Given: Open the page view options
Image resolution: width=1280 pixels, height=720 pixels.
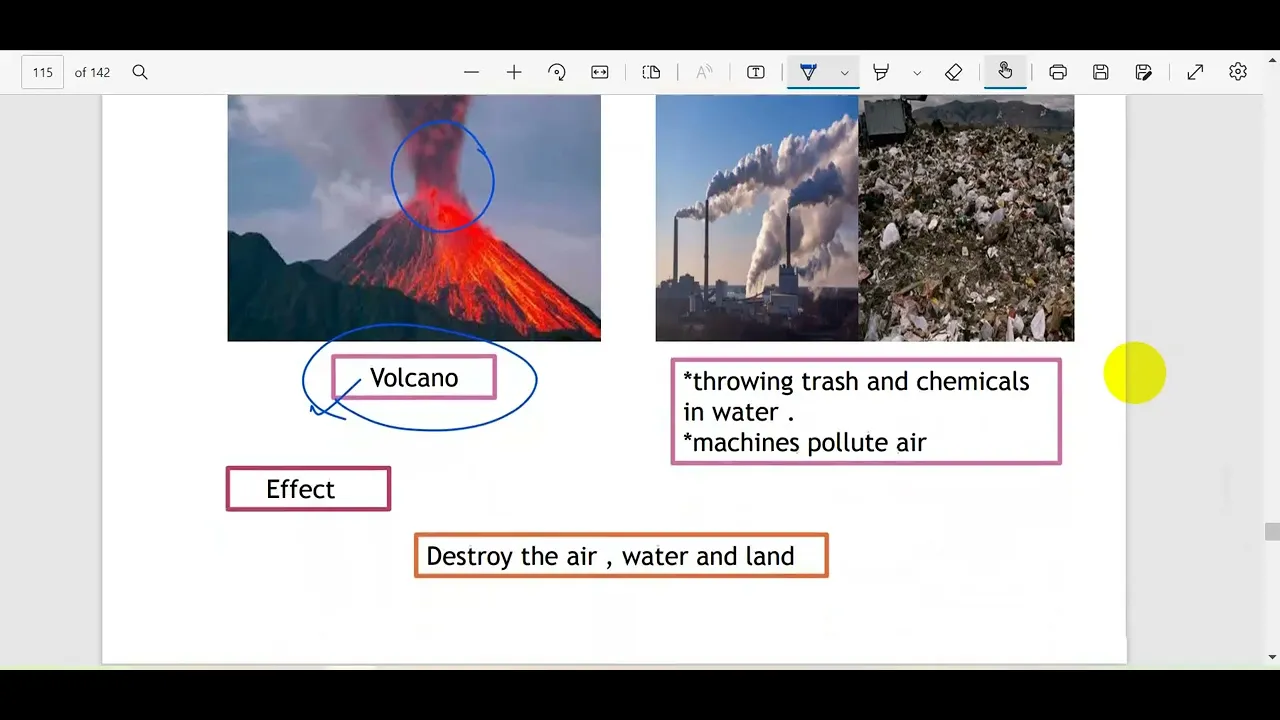Looking at the screenshot, I should tap(652, 72).
